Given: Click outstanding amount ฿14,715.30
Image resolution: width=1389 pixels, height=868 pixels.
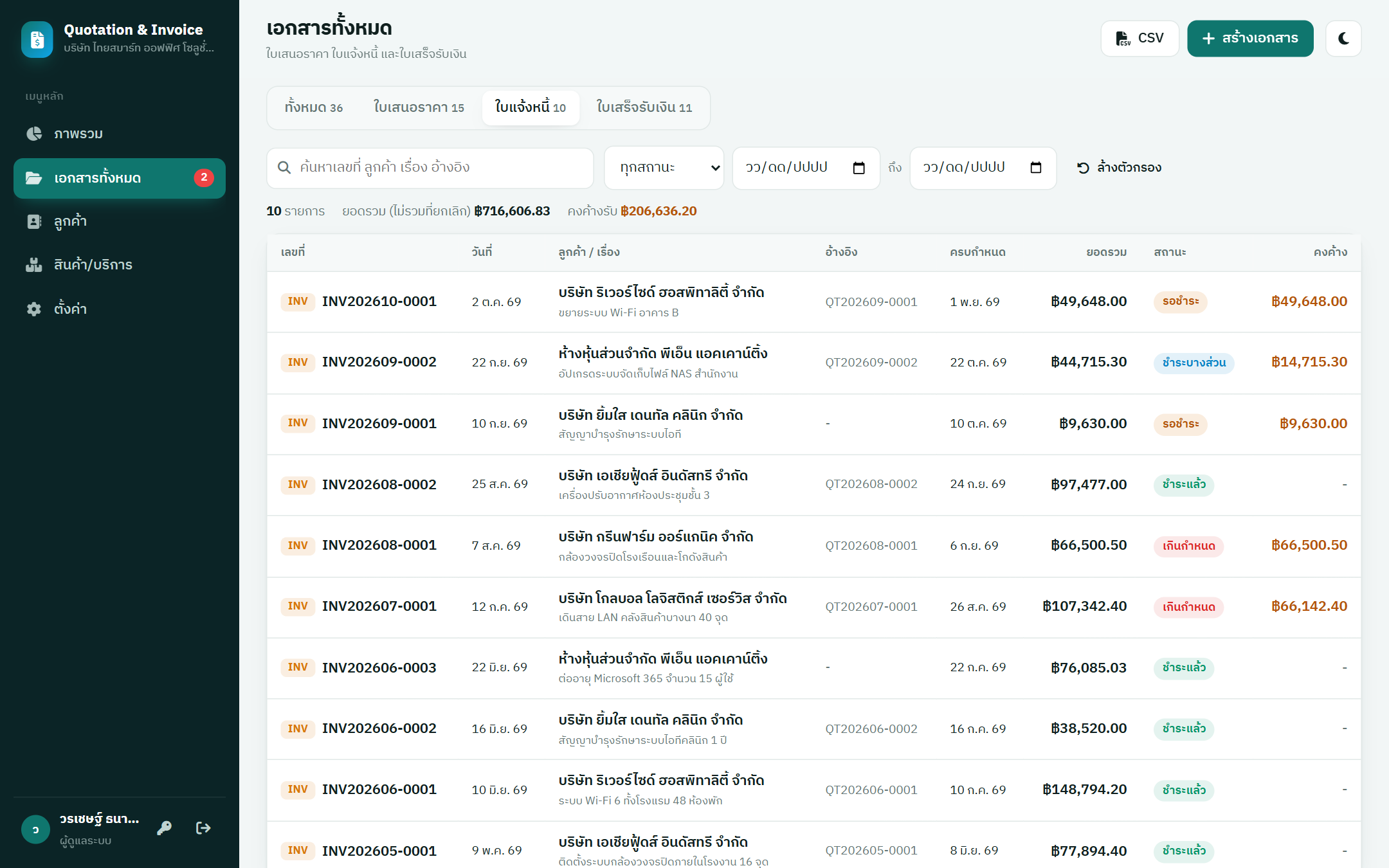Looking at the screenshot, I should 1309,362.
